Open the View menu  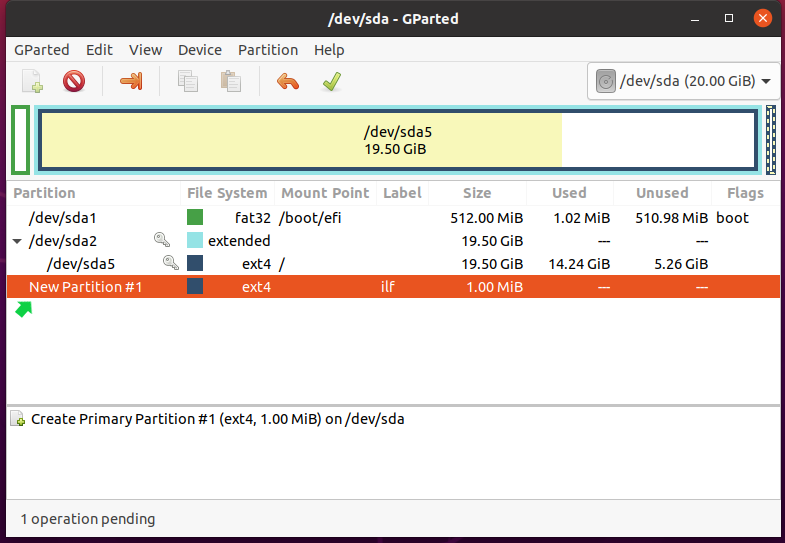click(x=145, y=50)
